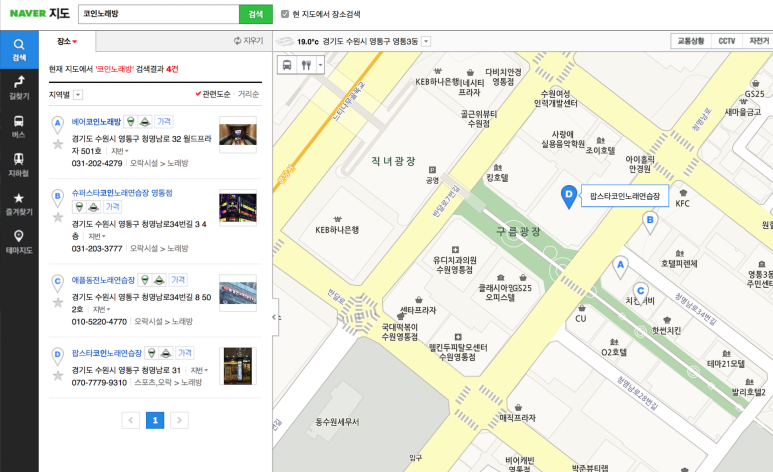Go to next results page arrow
Image resolution: width=773 pixels, height=472 pixels.
coord(179,420)
